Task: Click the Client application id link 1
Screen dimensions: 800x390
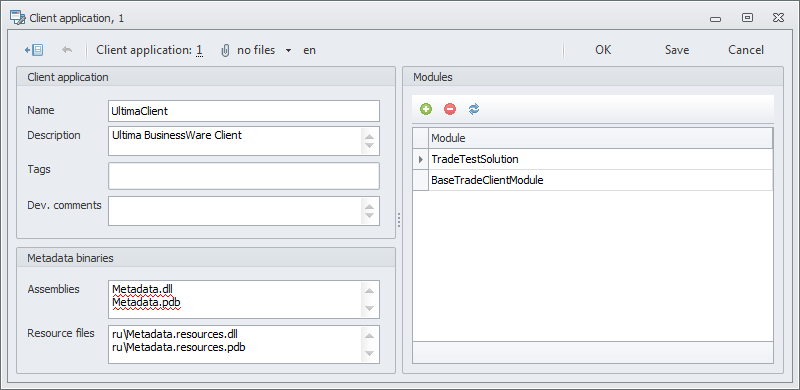Action: (x=199, y=50)
